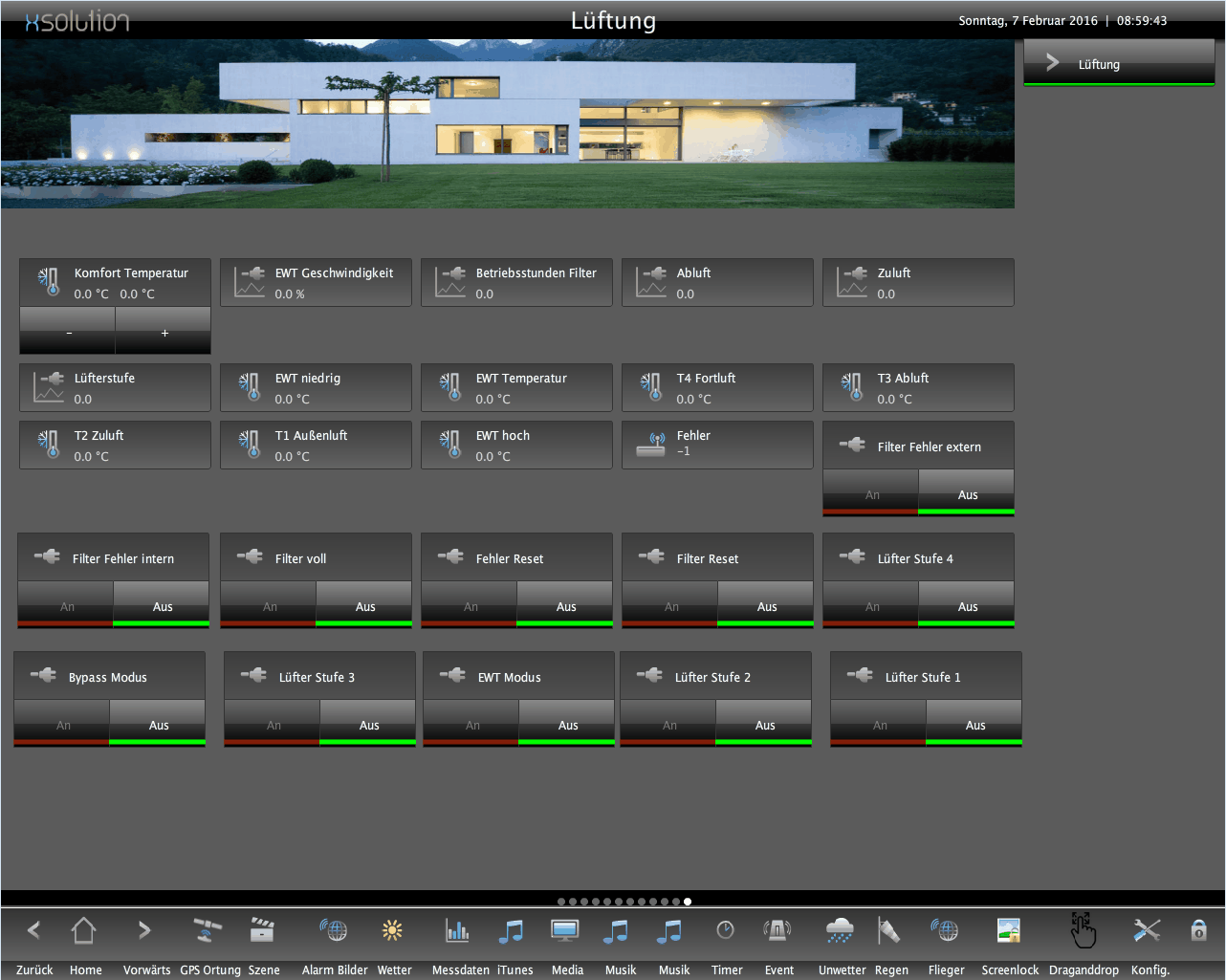Select the Lüftung entry in the sidebar
1226x980 pixels.
pyautogui.click(x=1118, y=63)
